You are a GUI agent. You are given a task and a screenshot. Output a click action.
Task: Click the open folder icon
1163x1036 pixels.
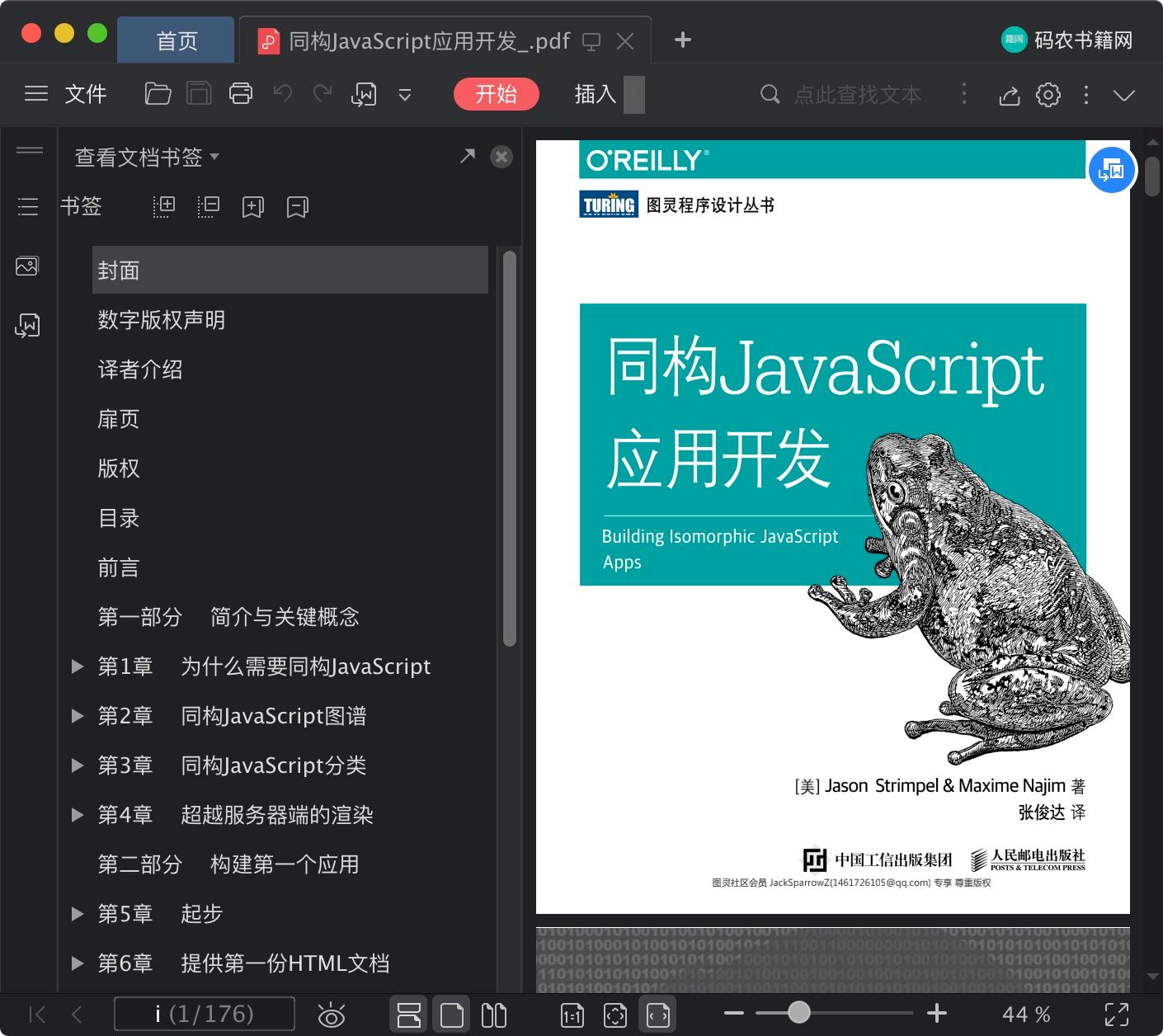click(x=158, y=94)
